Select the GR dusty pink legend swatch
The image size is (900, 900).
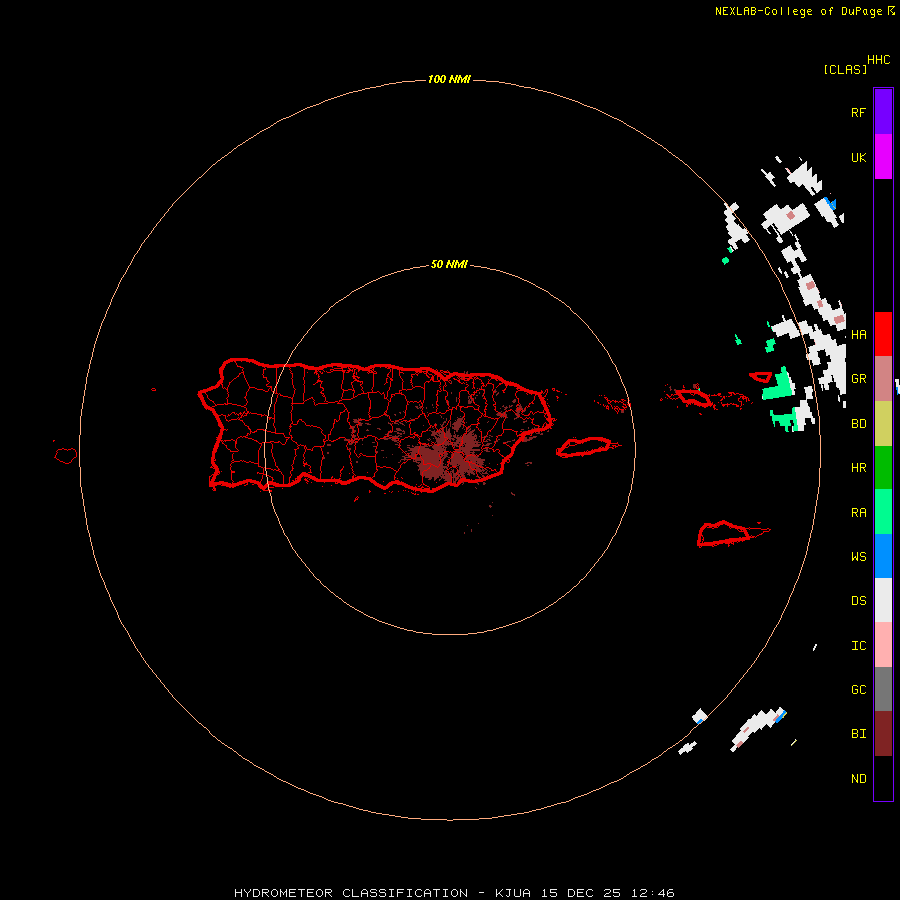[883, 379]
